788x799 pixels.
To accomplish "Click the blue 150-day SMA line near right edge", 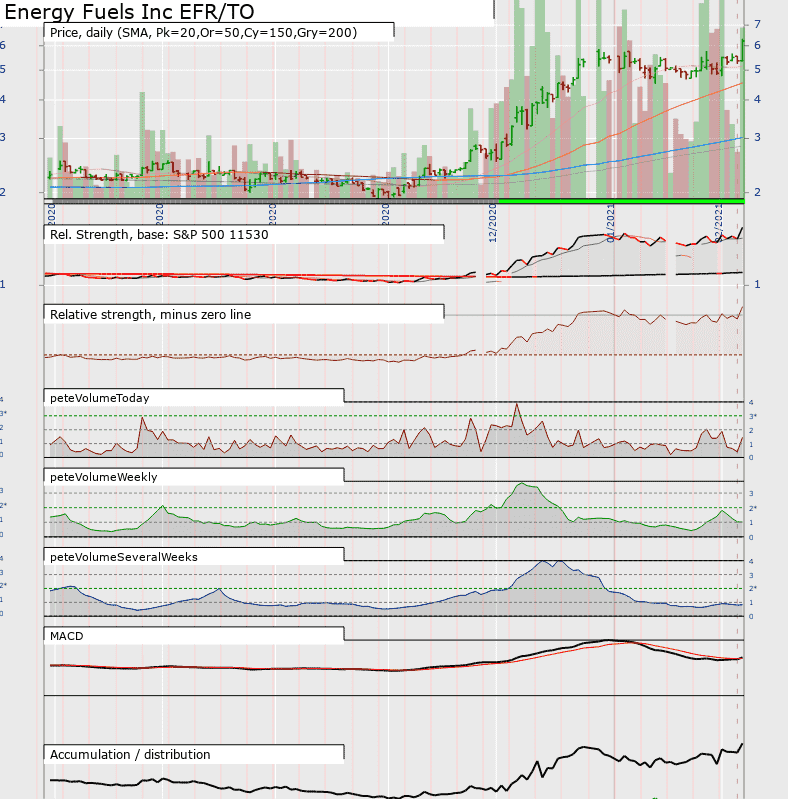I will 734,139.
